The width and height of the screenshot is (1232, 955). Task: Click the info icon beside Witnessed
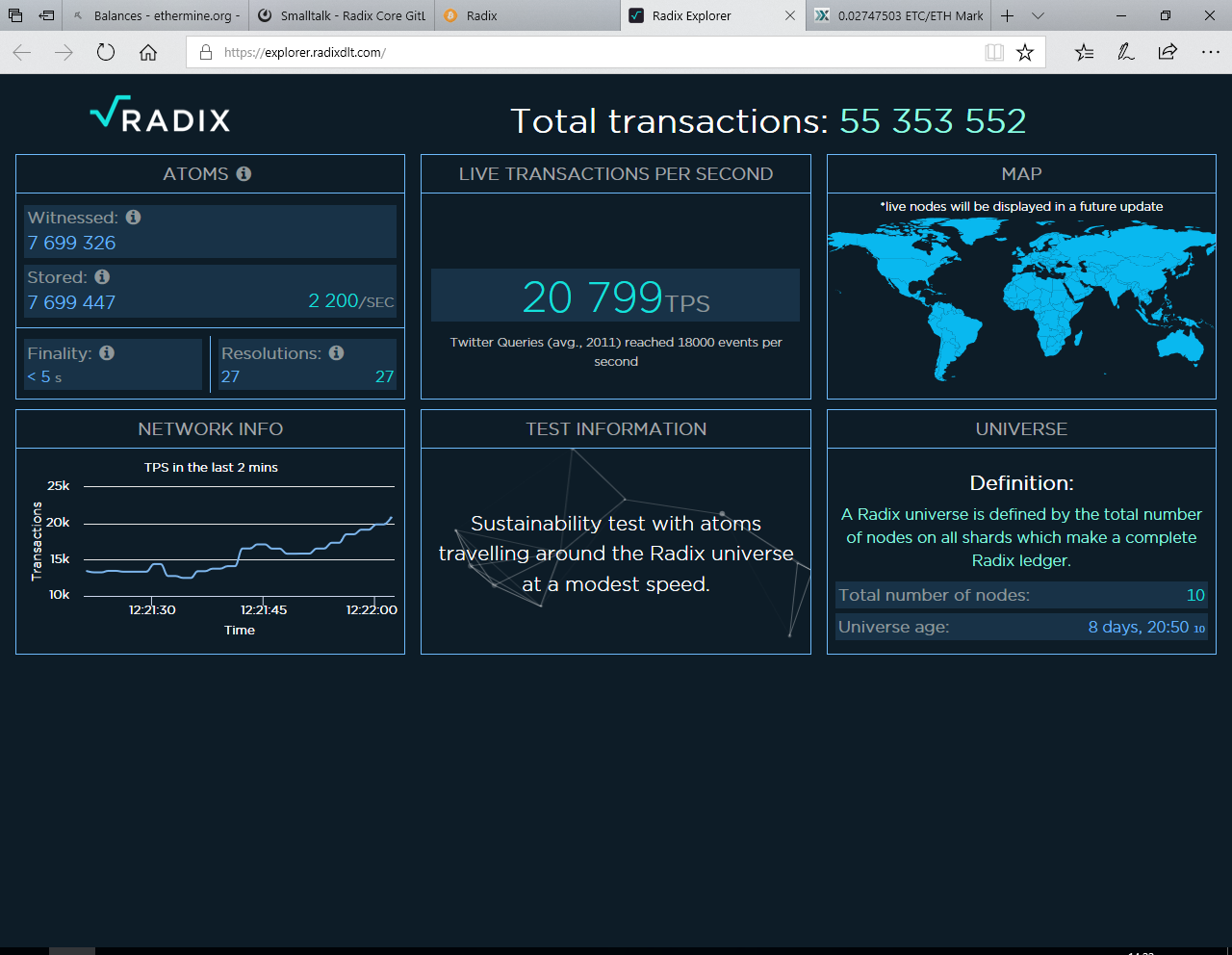tap(134, 218)
